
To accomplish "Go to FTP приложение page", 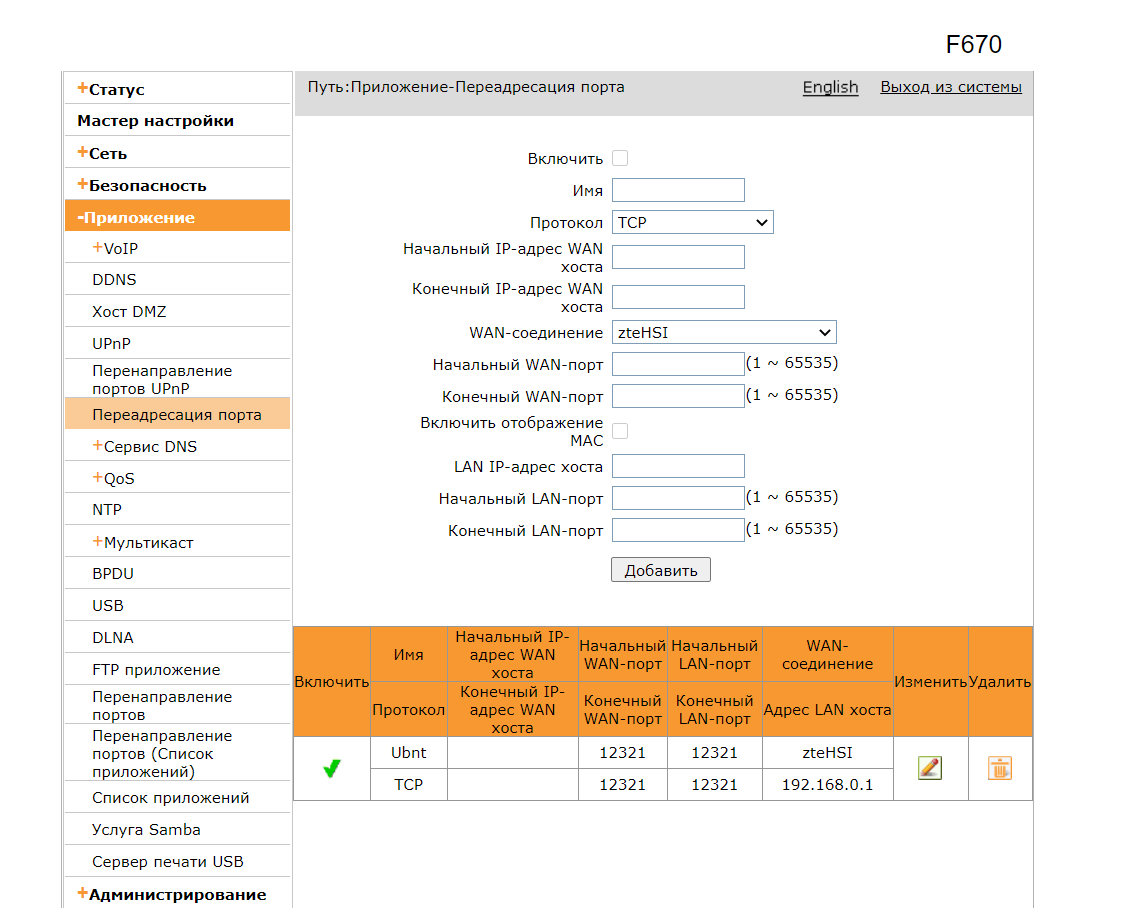I will point(156,670).
